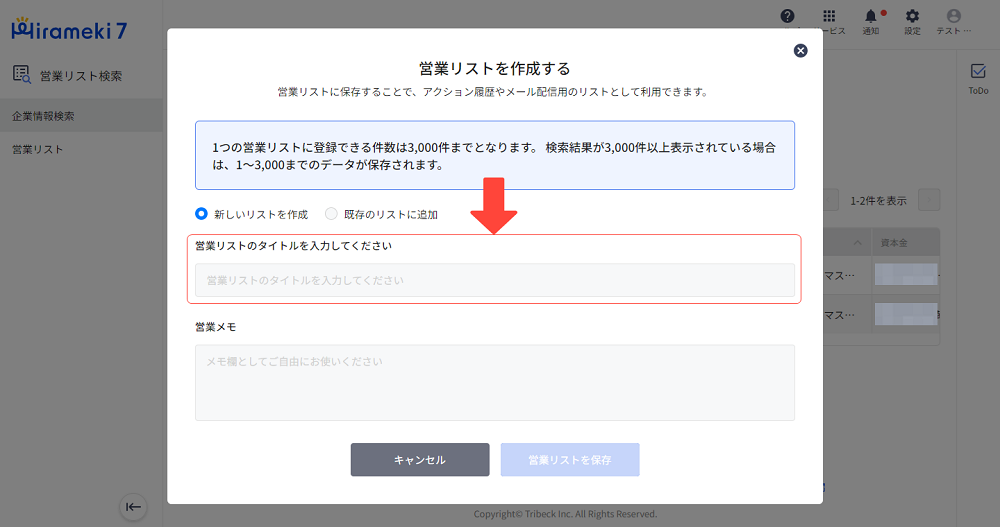Select 新しいリストを作成 radio button
1000x527 pixels.
tap(202, 214)
